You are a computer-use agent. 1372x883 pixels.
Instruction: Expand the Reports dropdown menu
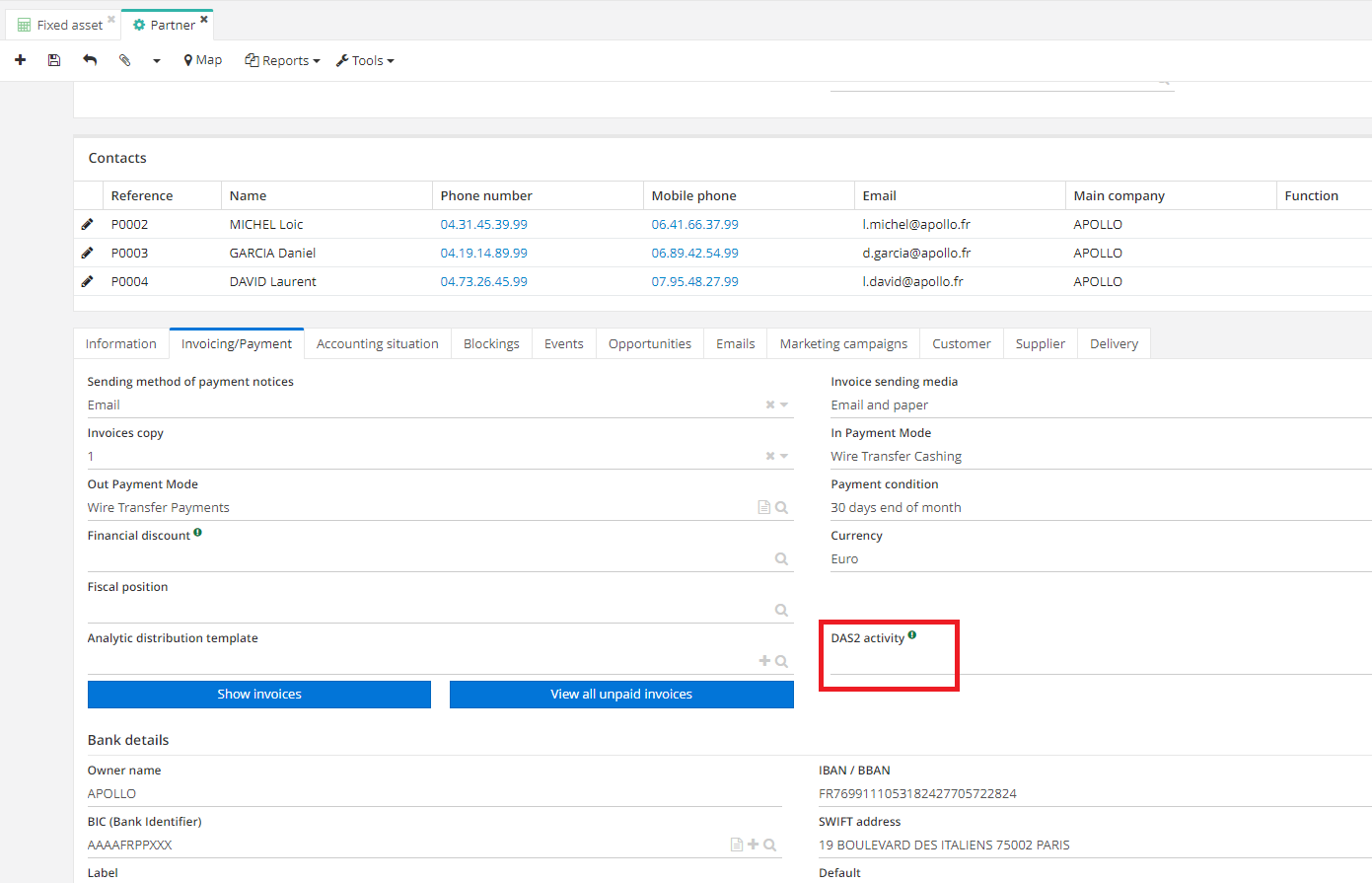click(282, 60)
